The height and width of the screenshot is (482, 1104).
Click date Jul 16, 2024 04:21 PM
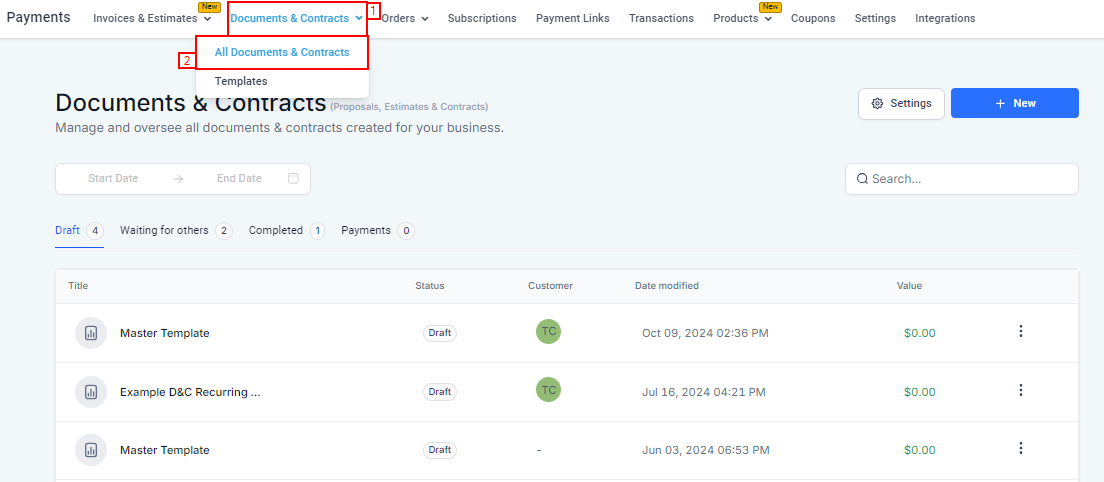(x=704, y=392)
